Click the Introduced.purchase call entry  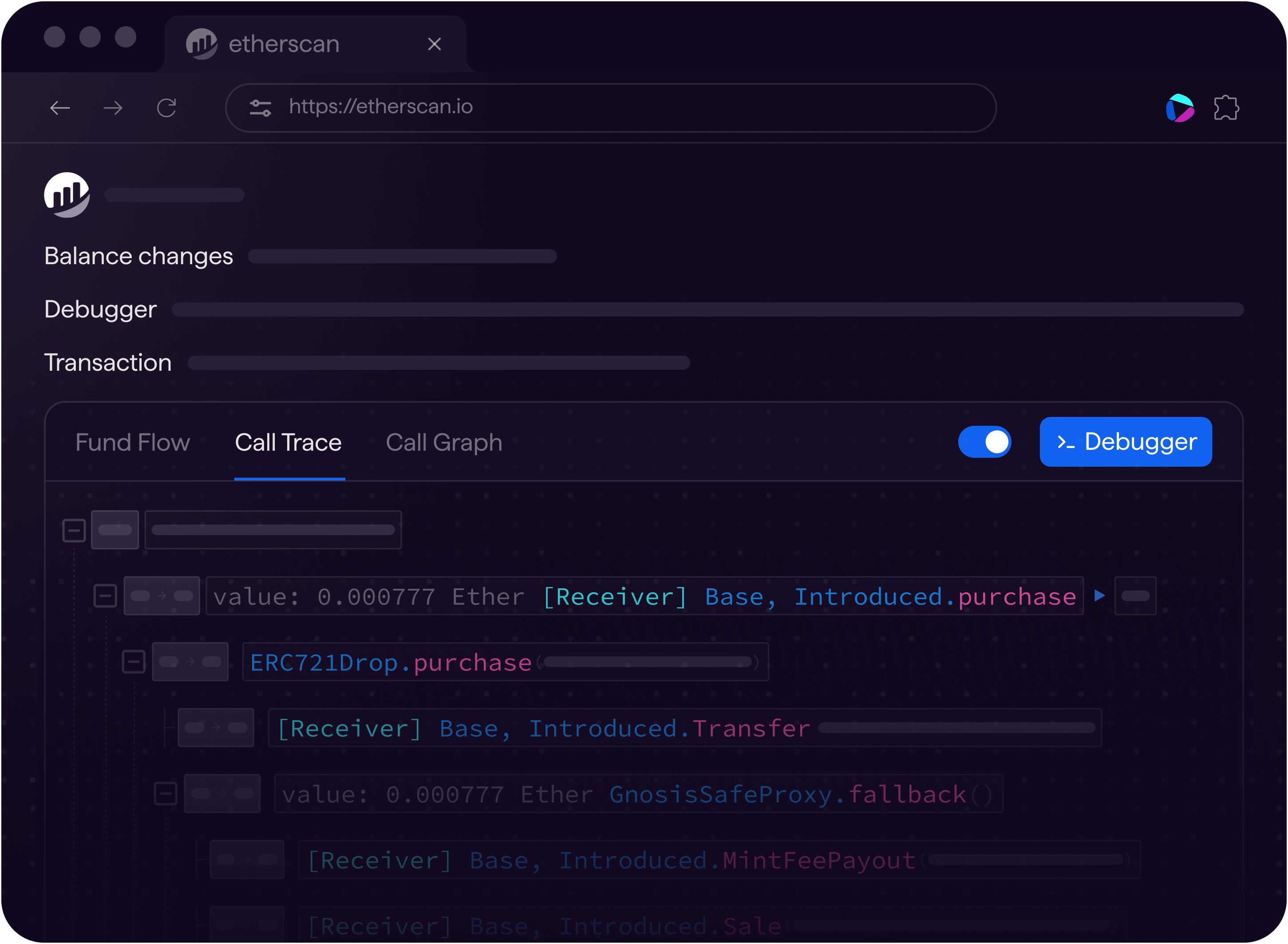(x=644, y=596)
